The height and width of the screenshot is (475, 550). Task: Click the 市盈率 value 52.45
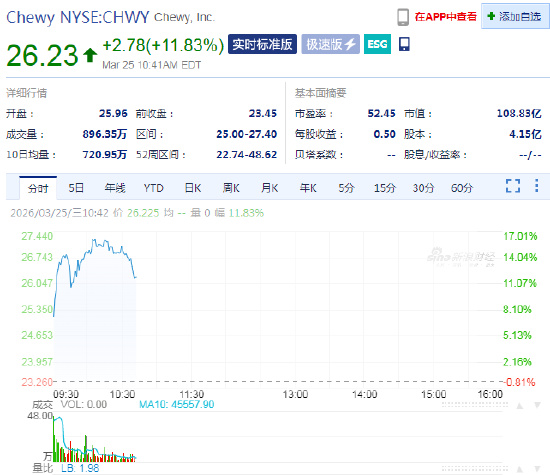[381, 113]
